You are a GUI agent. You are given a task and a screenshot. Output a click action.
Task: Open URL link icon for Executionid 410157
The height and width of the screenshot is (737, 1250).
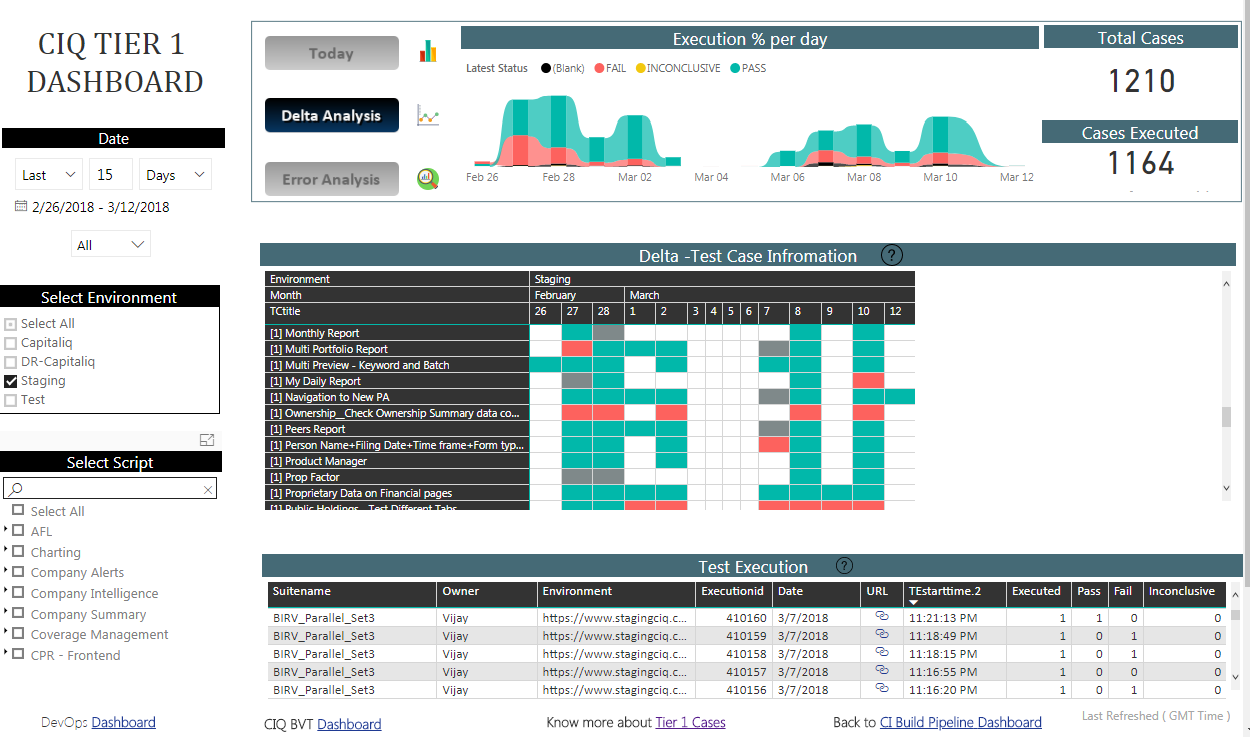[882, 671]
